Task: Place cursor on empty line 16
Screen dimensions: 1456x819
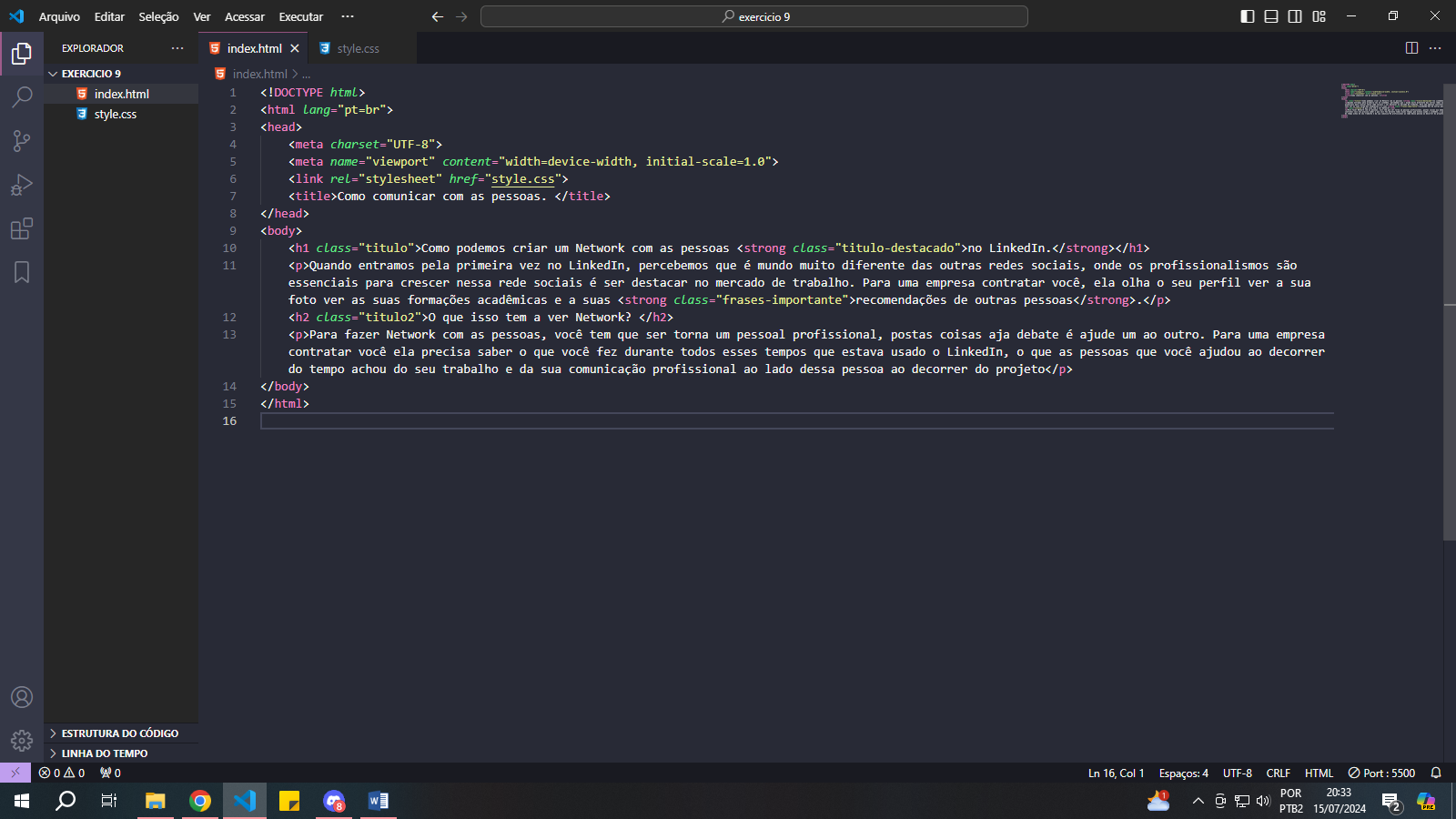Action: (796, 420)
